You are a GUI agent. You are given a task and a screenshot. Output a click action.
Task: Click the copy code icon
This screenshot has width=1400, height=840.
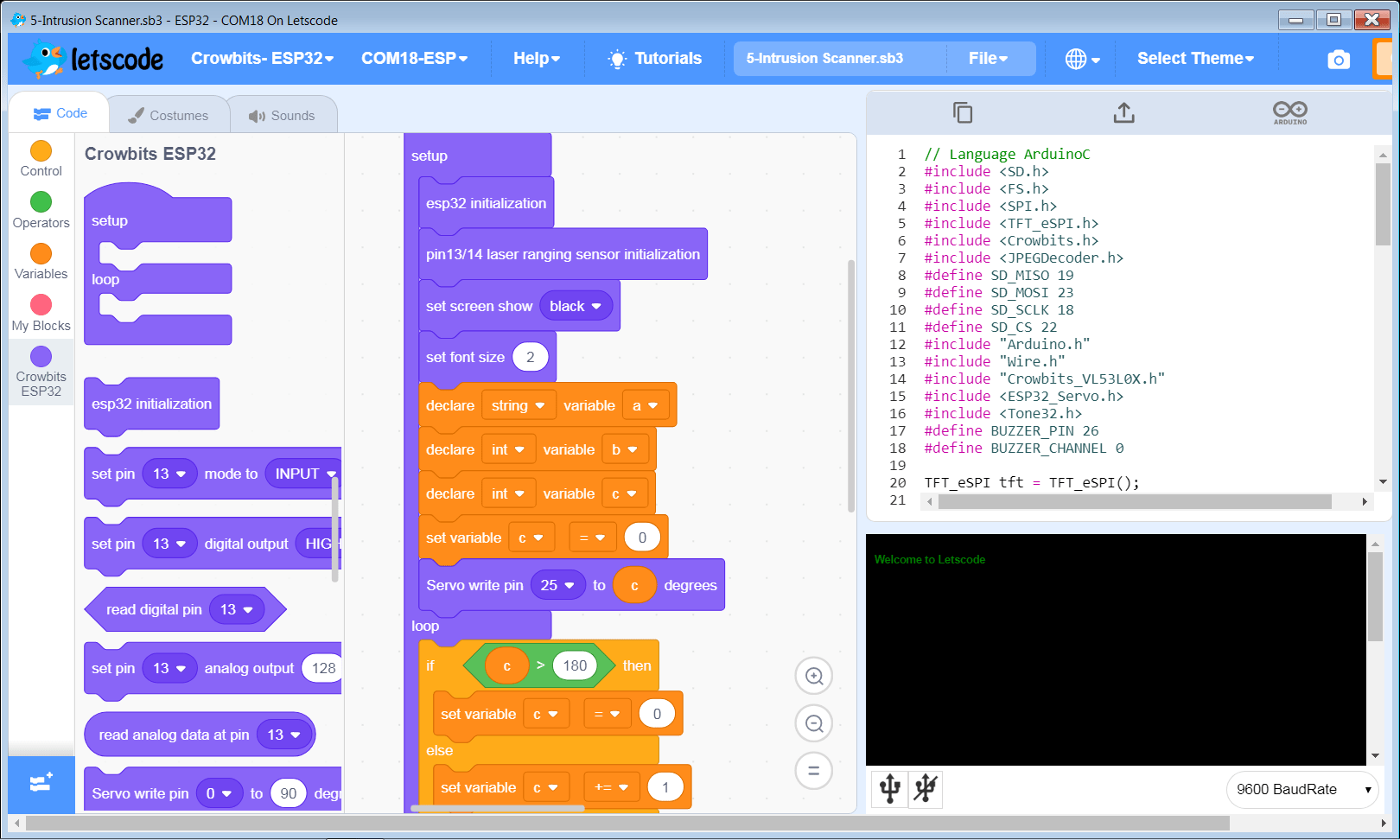(963, 112)
